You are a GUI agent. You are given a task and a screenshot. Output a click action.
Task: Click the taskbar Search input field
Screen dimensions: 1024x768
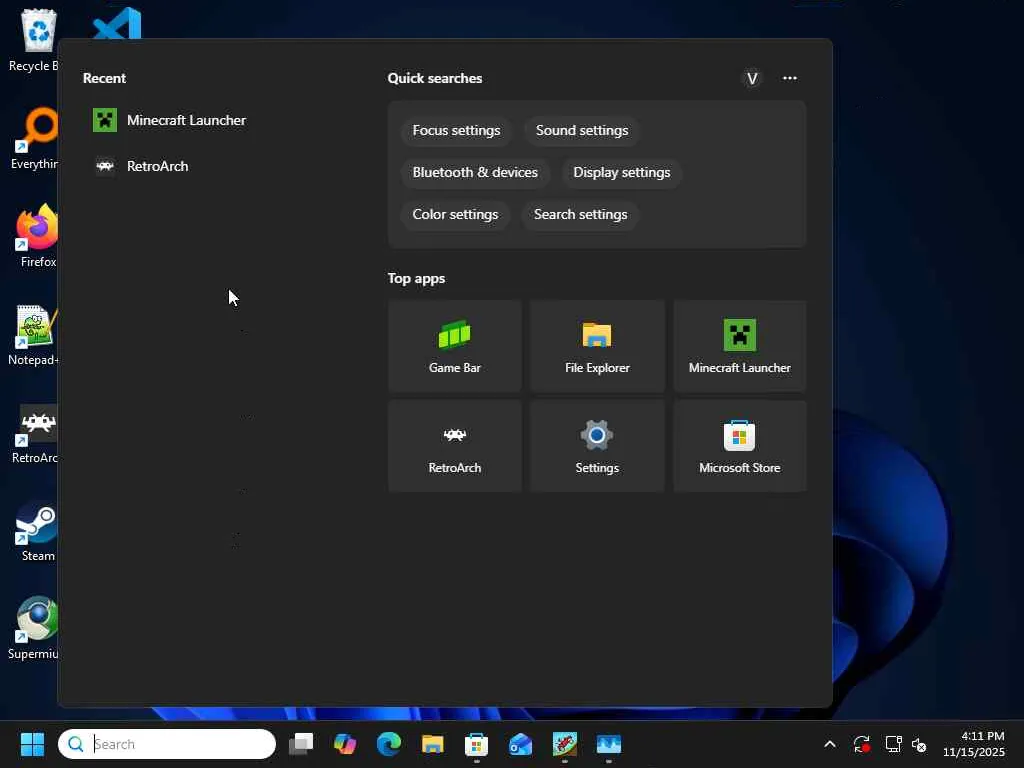167,744
